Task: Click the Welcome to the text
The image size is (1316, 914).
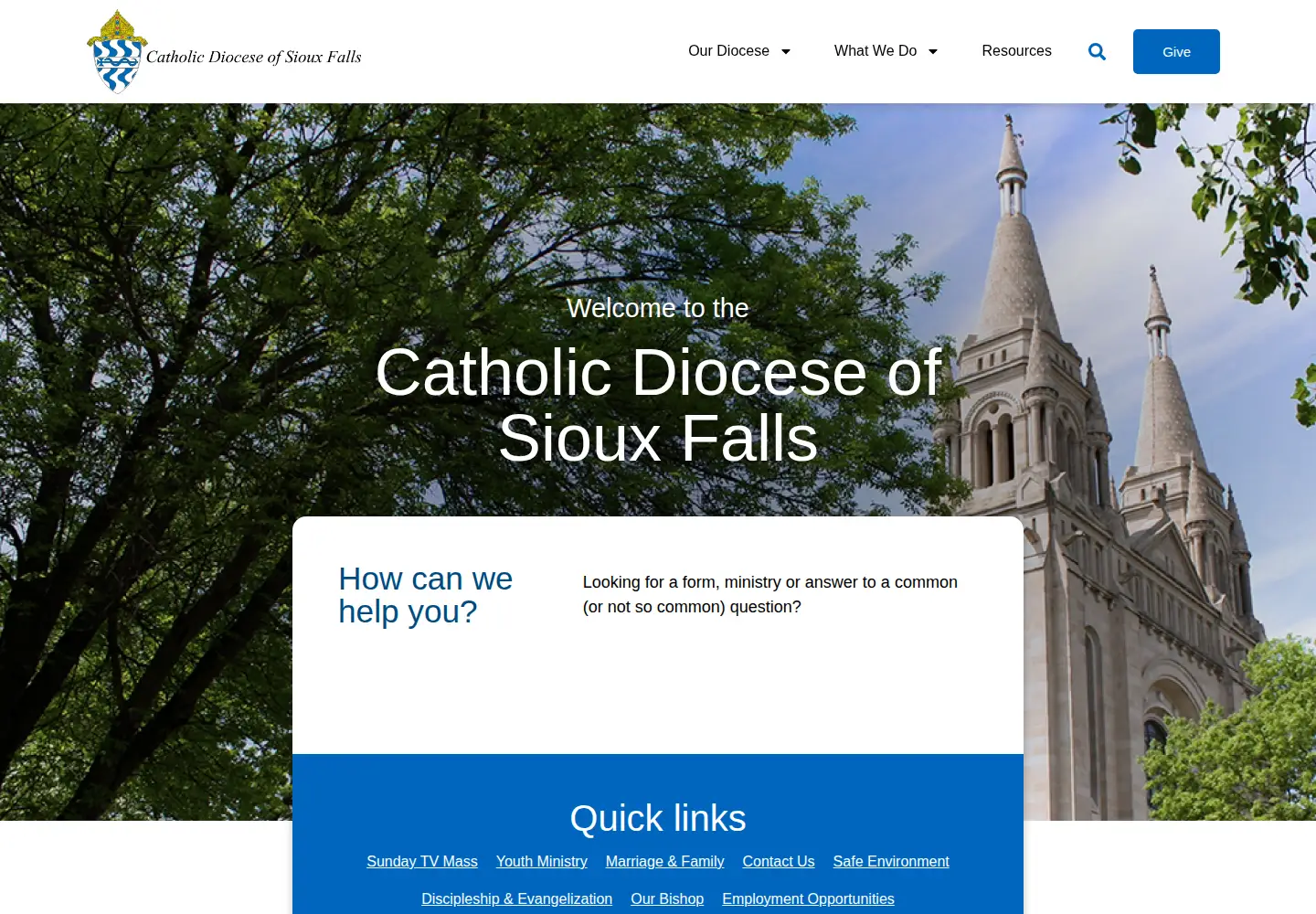Action: 658,308
